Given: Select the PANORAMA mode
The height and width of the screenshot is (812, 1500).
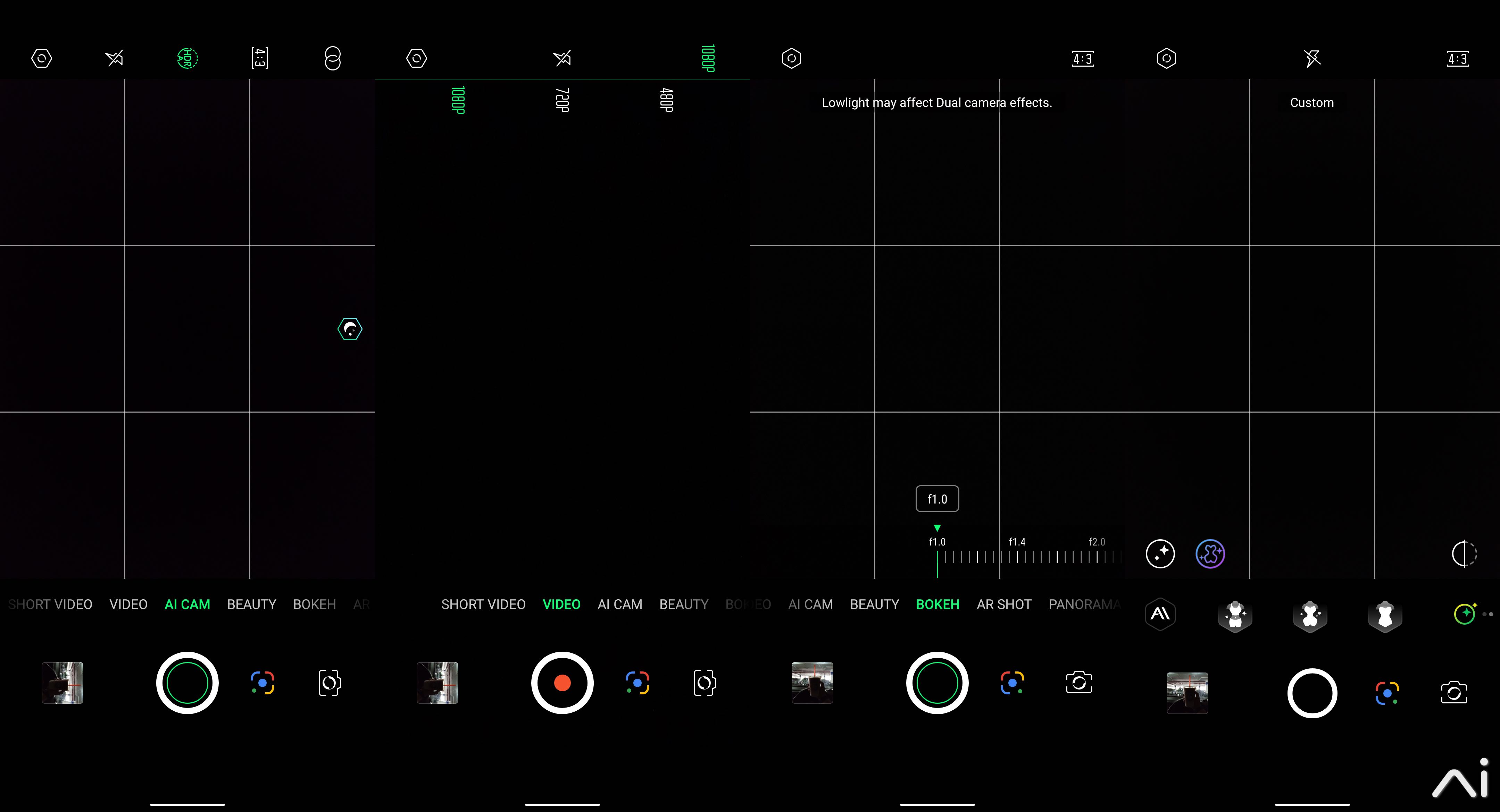Looking at the screenshot, I should pyautogui.click(x=1085, y=604).
